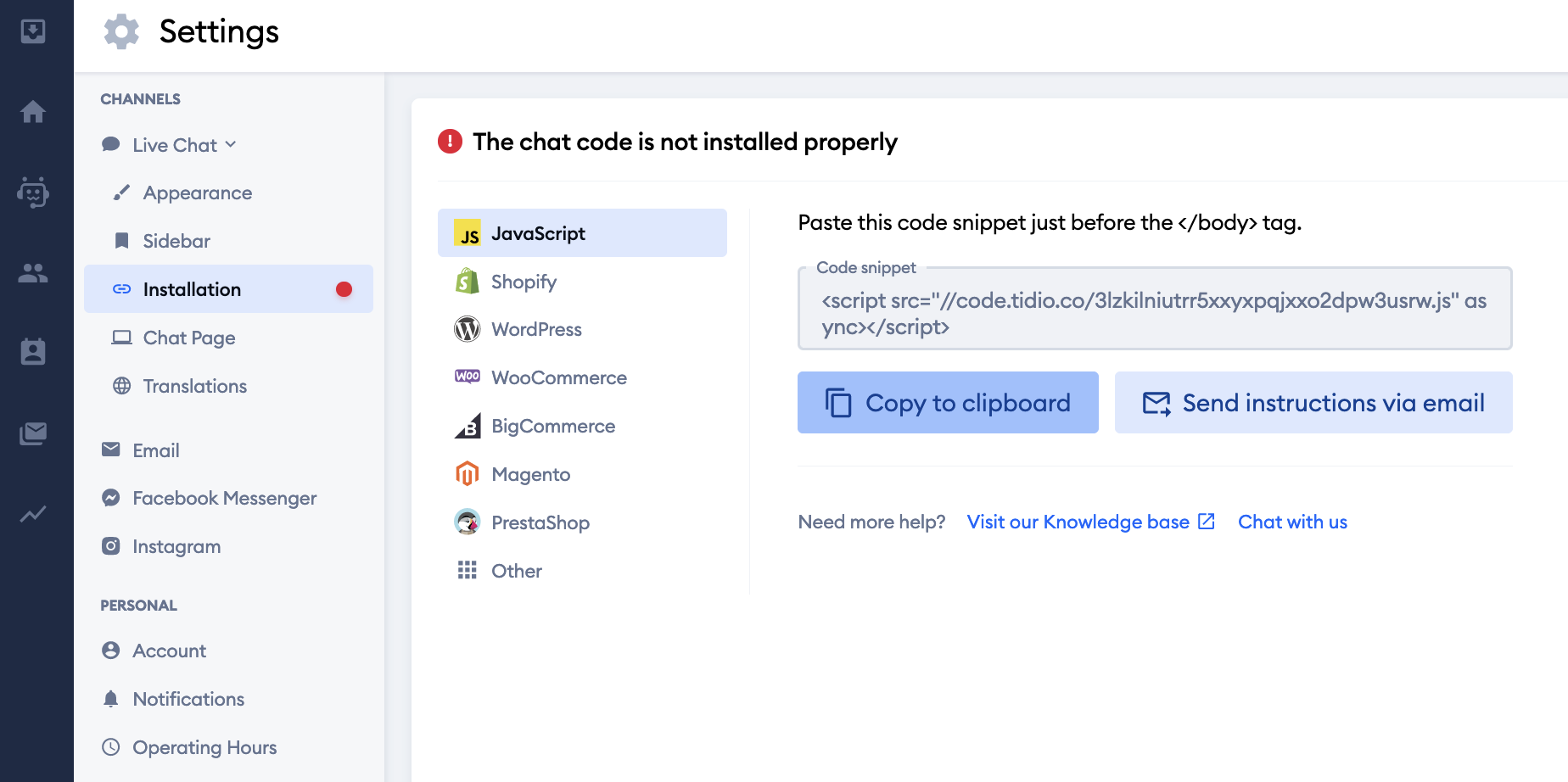Viewport: 1568px width, 782px height.
Task: Click the BigCommerce logo icon
Action: (467, 426)
